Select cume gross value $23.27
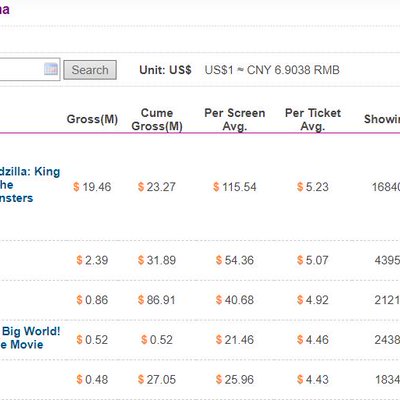This screenshot has height=400, width=400. (x=157, y=187)
